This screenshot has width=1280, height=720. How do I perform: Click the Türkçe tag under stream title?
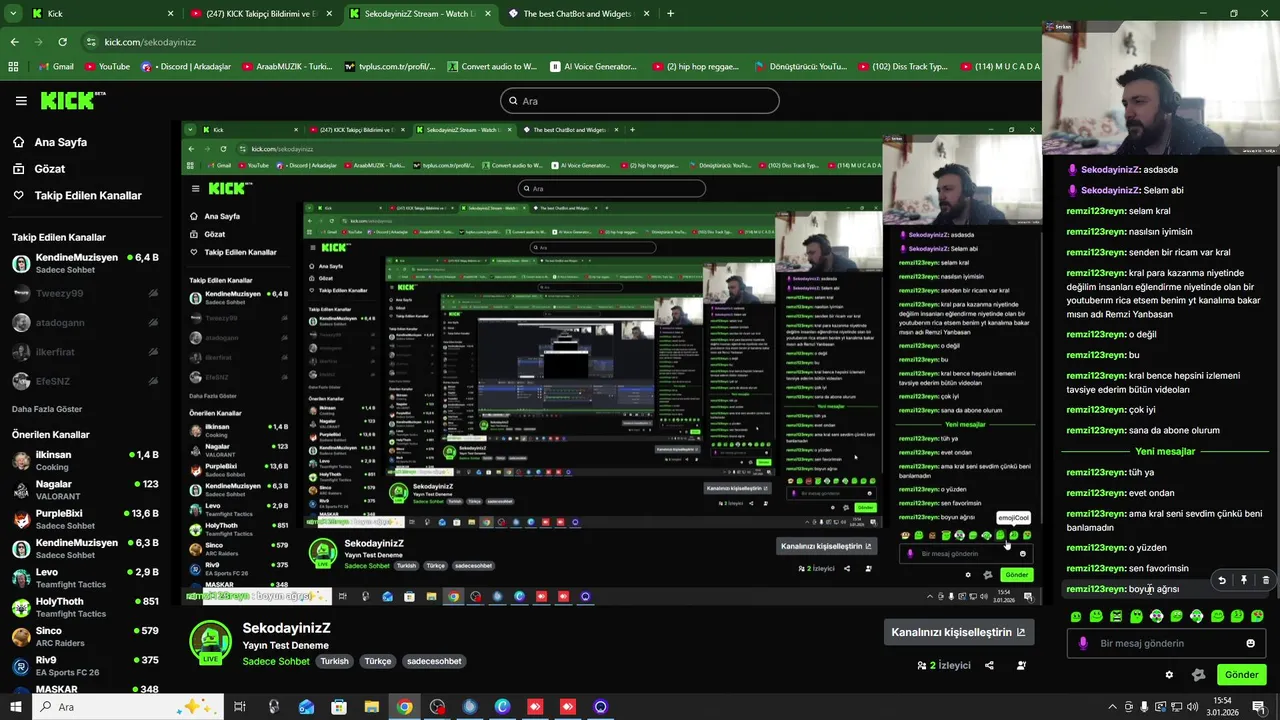pyautogui.click(x=378, y=661)
